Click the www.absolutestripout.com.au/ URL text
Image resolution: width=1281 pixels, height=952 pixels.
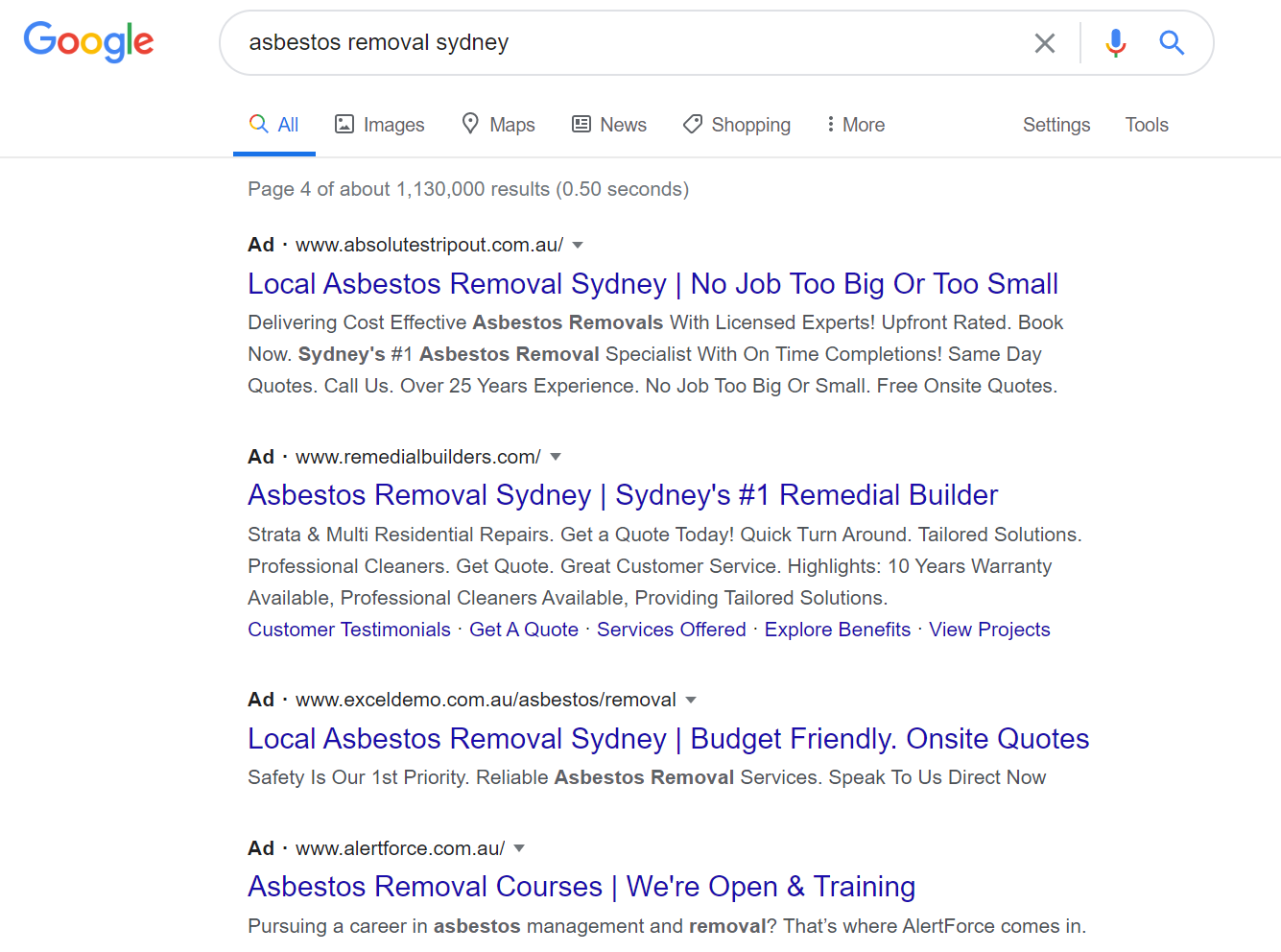tap(429, 245)
